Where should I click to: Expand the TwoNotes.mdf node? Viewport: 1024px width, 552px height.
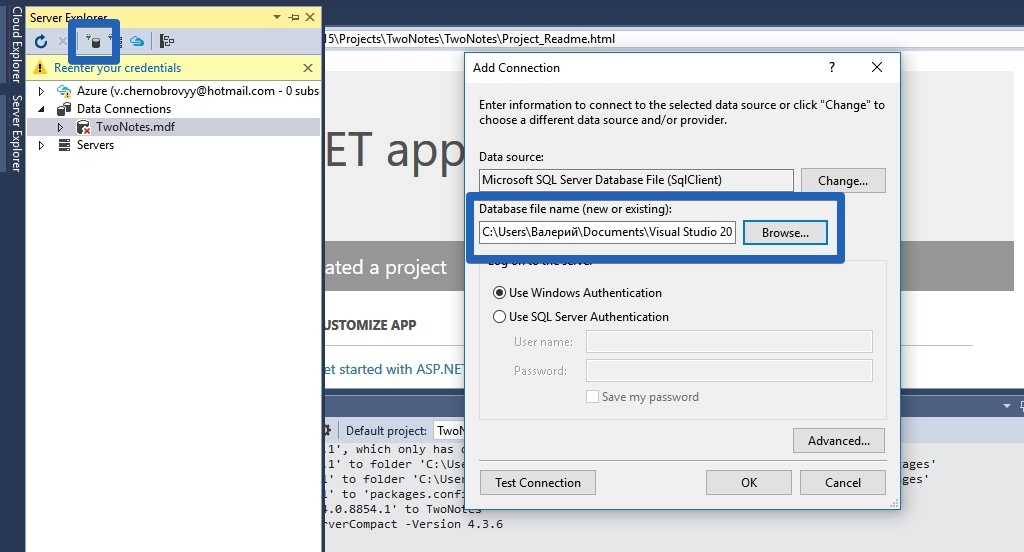[60, 127]
